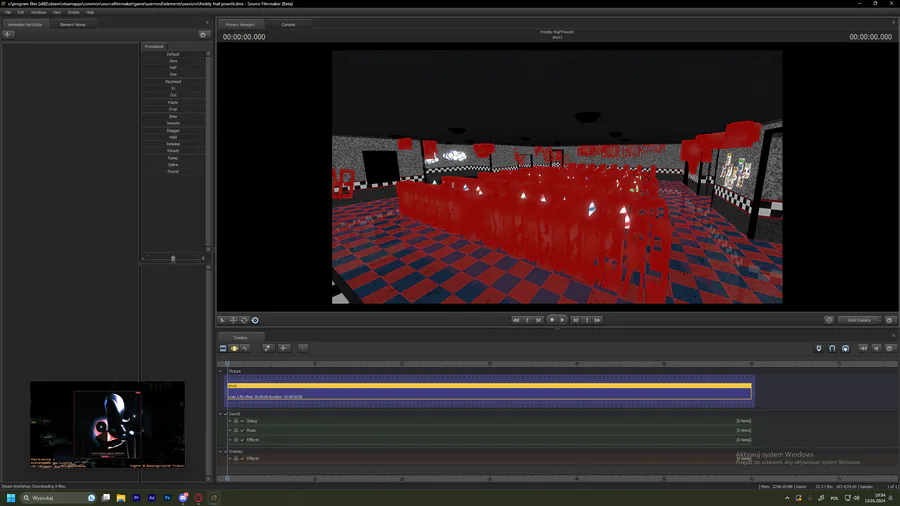Switch to the Graph Editor mode

pyautogui.click(x=245, y=348)
